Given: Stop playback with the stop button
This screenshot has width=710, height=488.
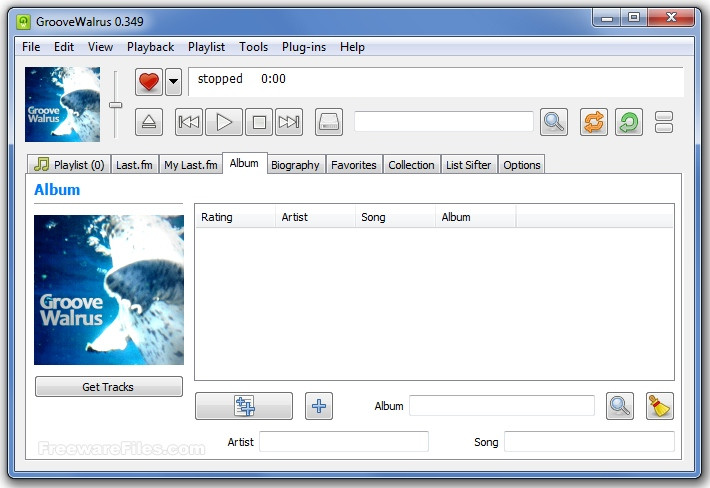Looking at the screenshot, I should tap(259, 122).
